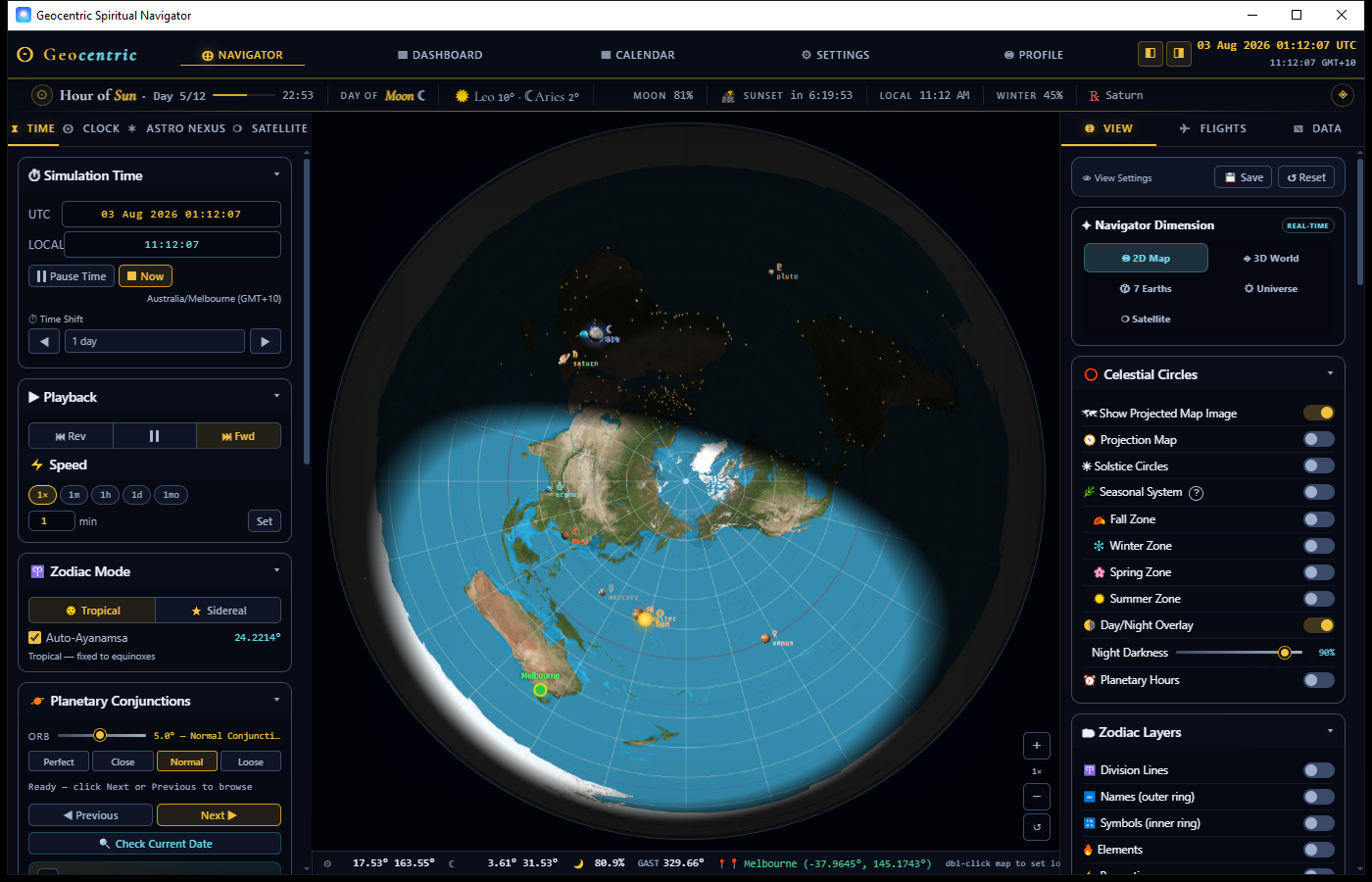Click Next conjunction button

coord(219,815)
